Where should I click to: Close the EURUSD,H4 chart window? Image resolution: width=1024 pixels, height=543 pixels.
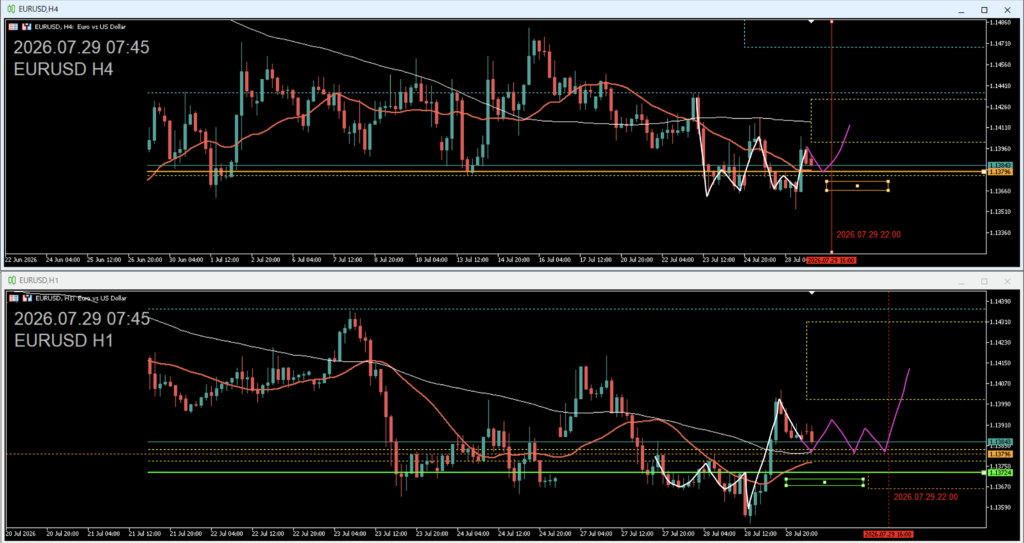[x=1006, y=9]
